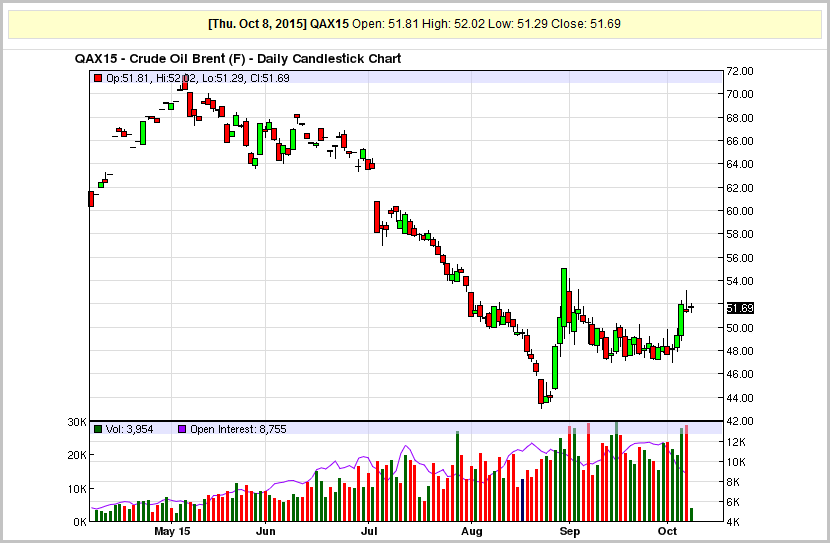Click the red OHLC legend square
The image size is (830, 543).
pyautogui.click(x=97, y=78)
